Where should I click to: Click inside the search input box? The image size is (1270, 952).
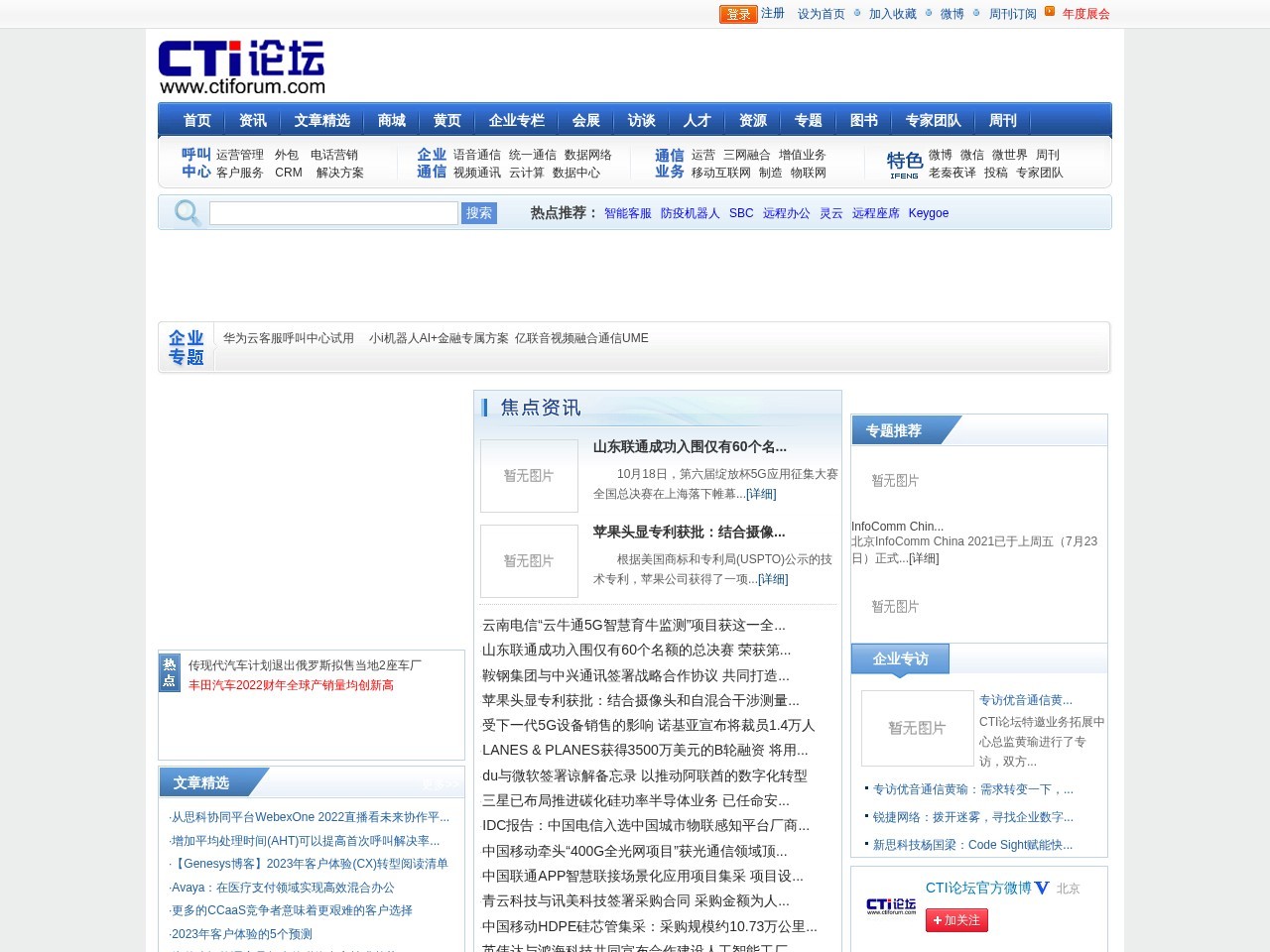[x=332, y=212]
